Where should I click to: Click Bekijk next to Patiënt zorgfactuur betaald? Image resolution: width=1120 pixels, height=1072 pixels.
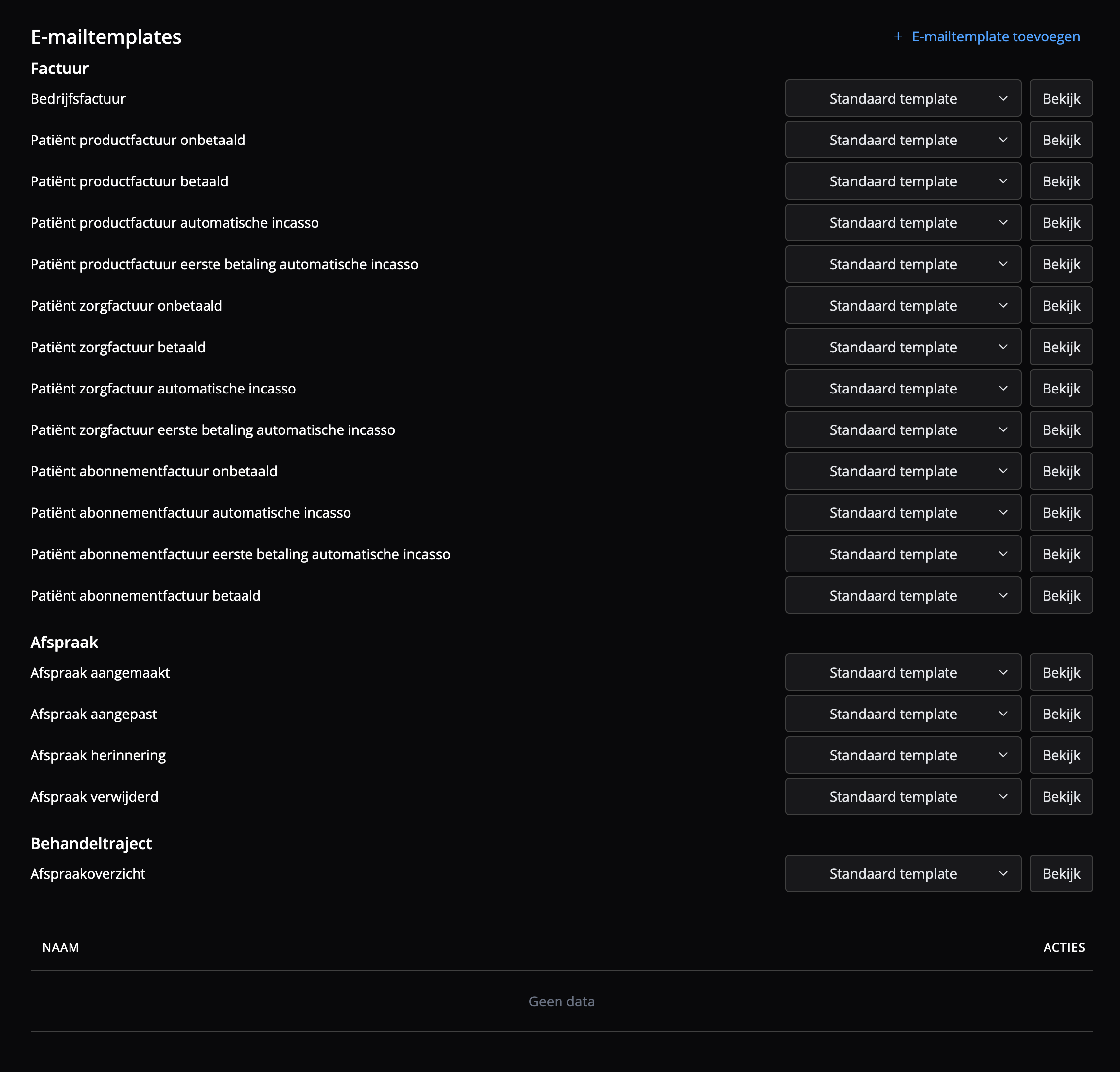pyautogui.click(x=1061, y=347)
